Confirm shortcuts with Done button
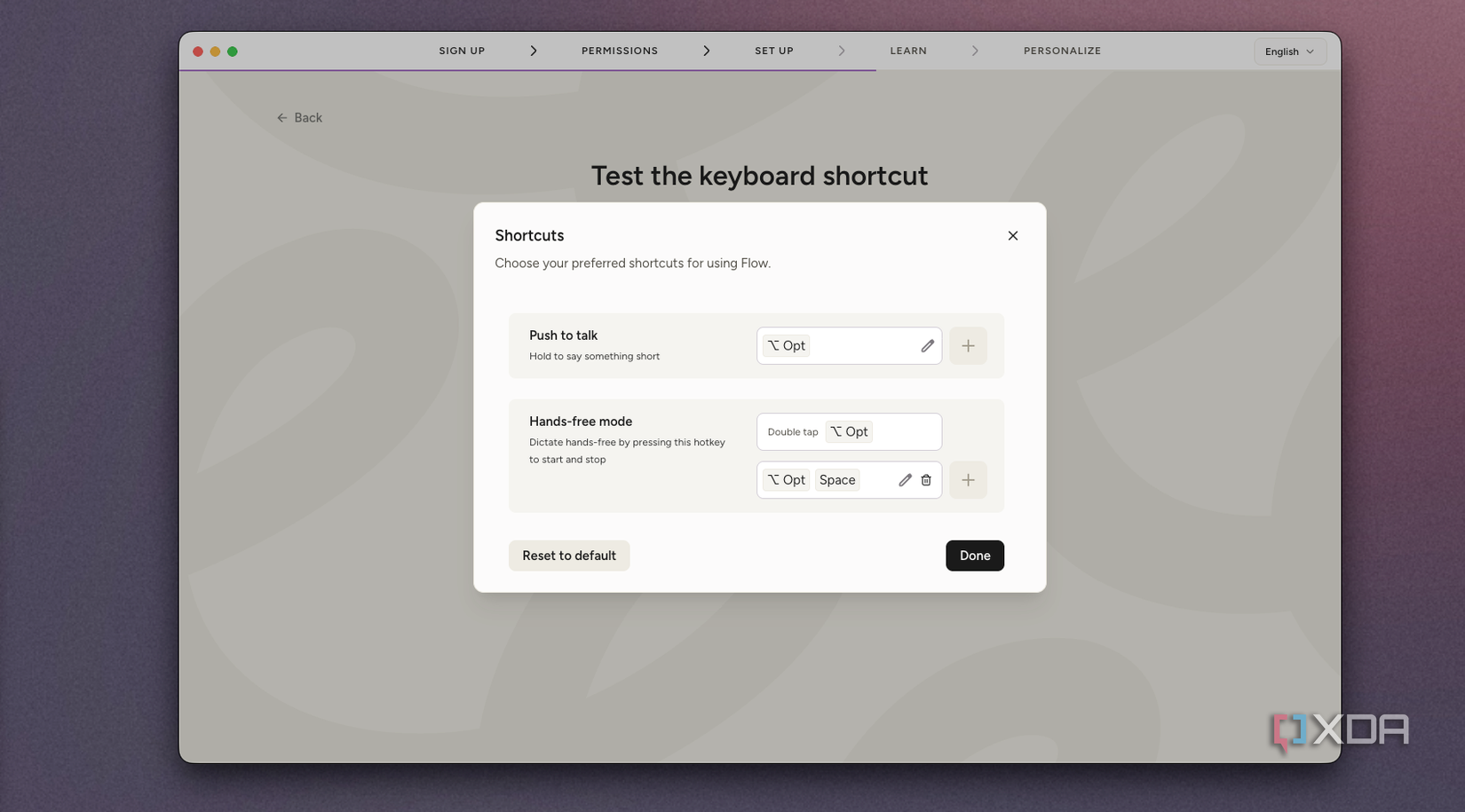Viewport: 1465px width, 812px height. [975, 556]
